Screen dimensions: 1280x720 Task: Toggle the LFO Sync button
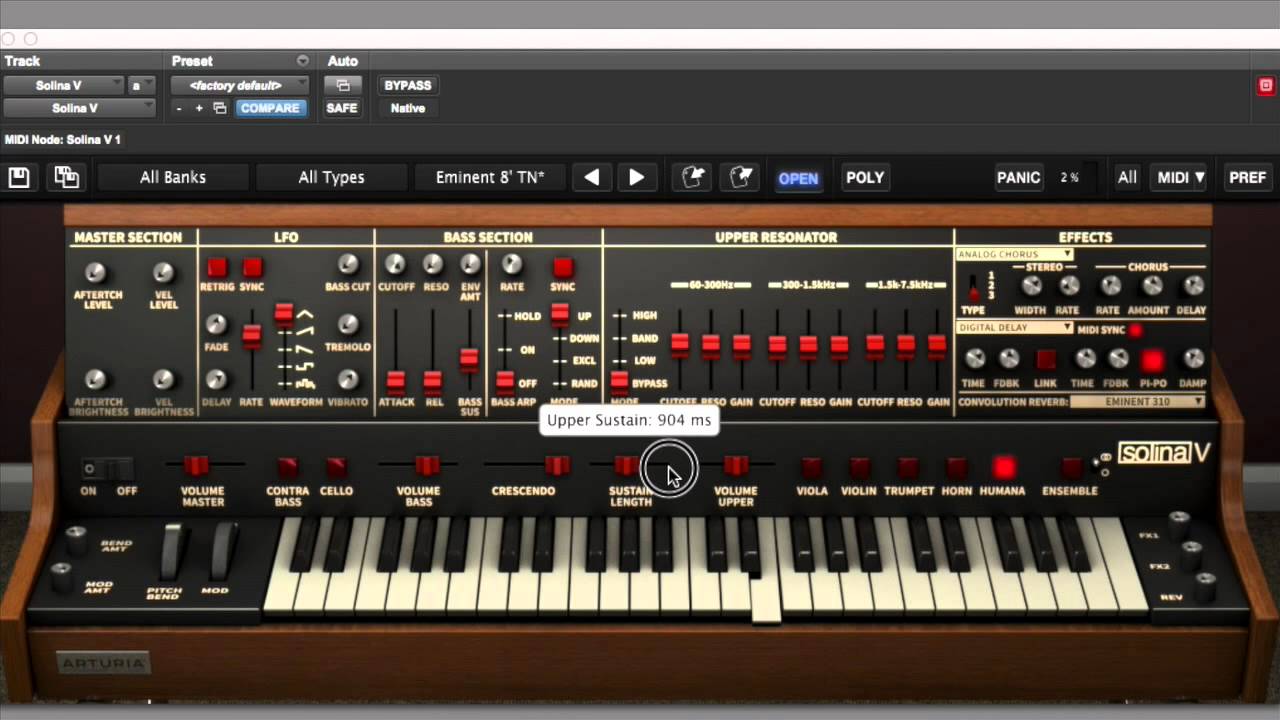pyautogui.click(x=252, y=268)
